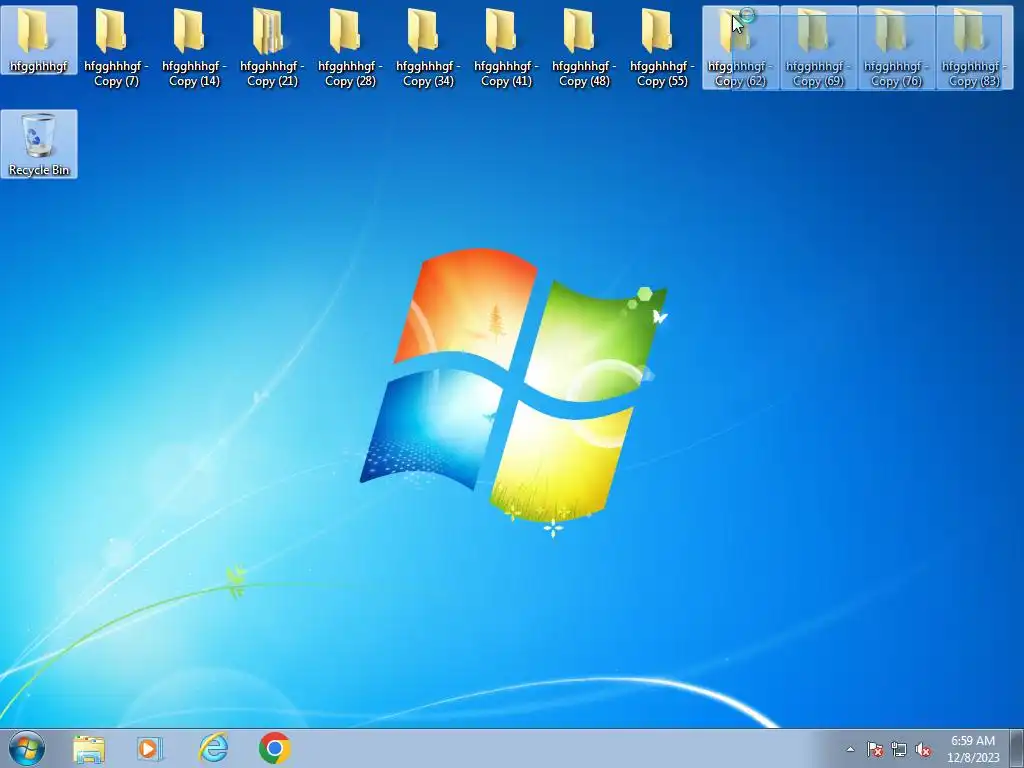Open the clock showing 6:59 AM
Image resolution: width=1024 pixels, height=768 pixels.
point(973,749)
